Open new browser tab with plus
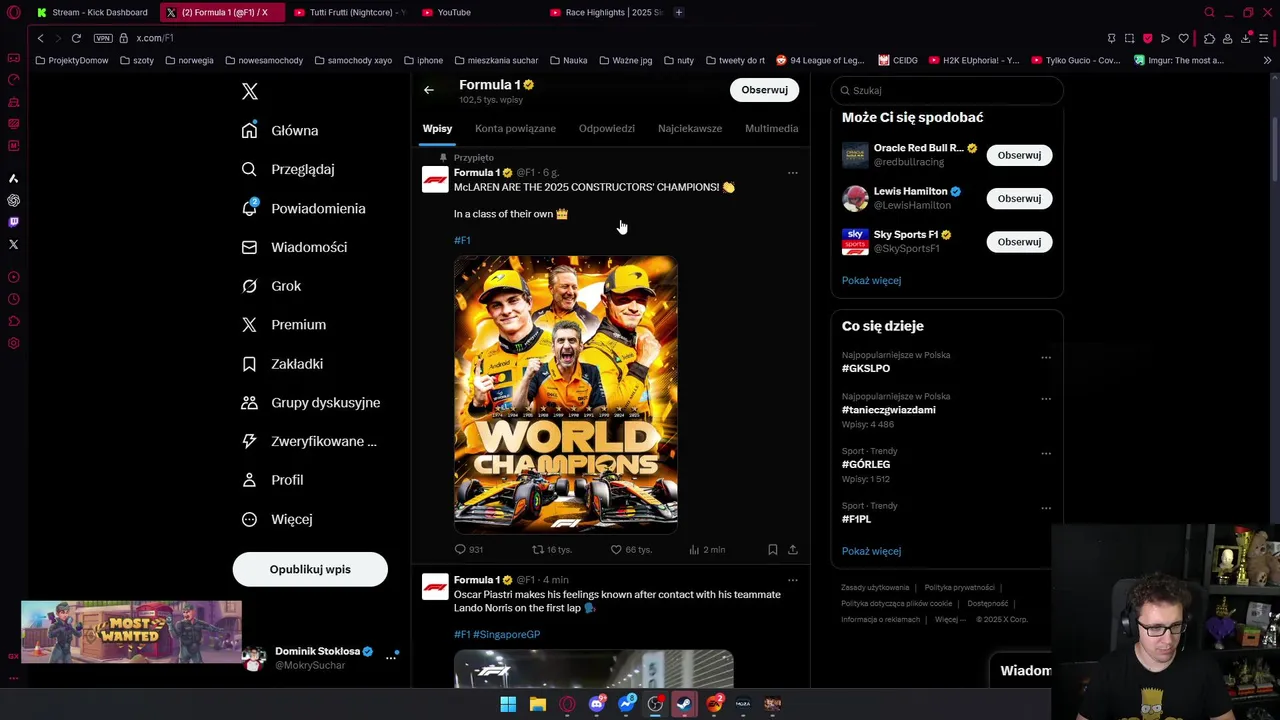The height and width of the screenshot is (720, 1280). coord(679,12)
